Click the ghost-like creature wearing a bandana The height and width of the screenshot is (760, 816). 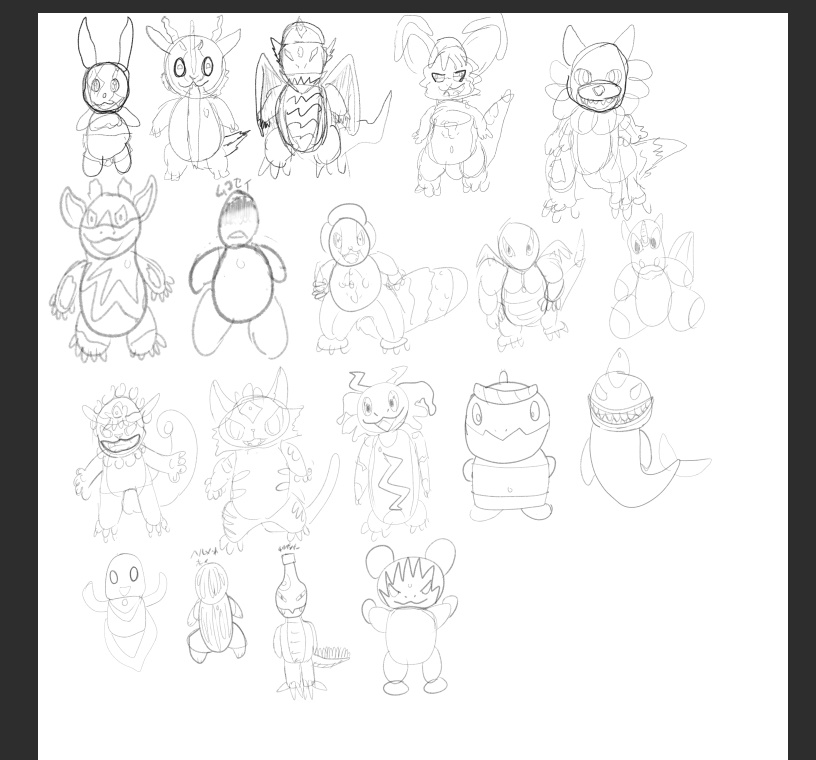coord(125,612)
